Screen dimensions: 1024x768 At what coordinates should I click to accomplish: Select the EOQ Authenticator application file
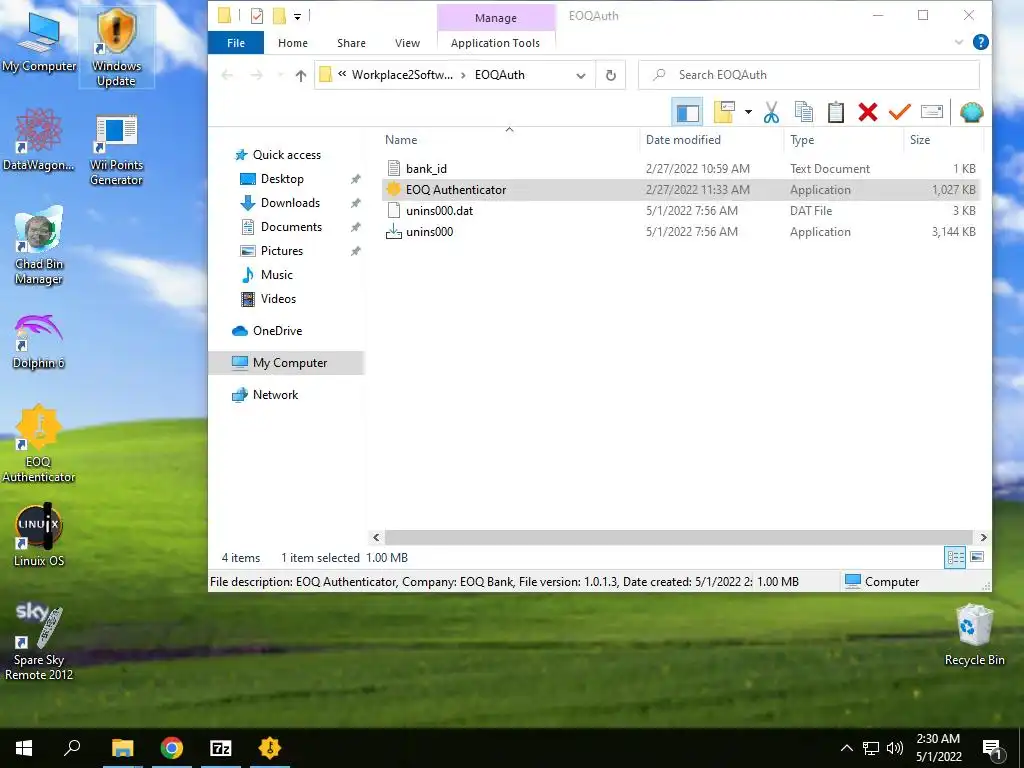(680, 189)
